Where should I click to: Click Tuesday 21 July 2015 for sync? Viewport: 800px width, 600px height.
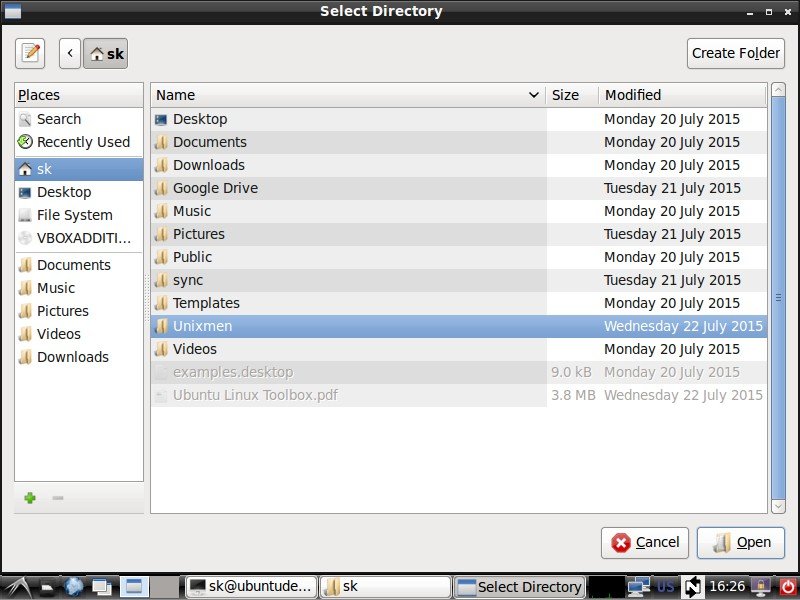pos(672,280)
